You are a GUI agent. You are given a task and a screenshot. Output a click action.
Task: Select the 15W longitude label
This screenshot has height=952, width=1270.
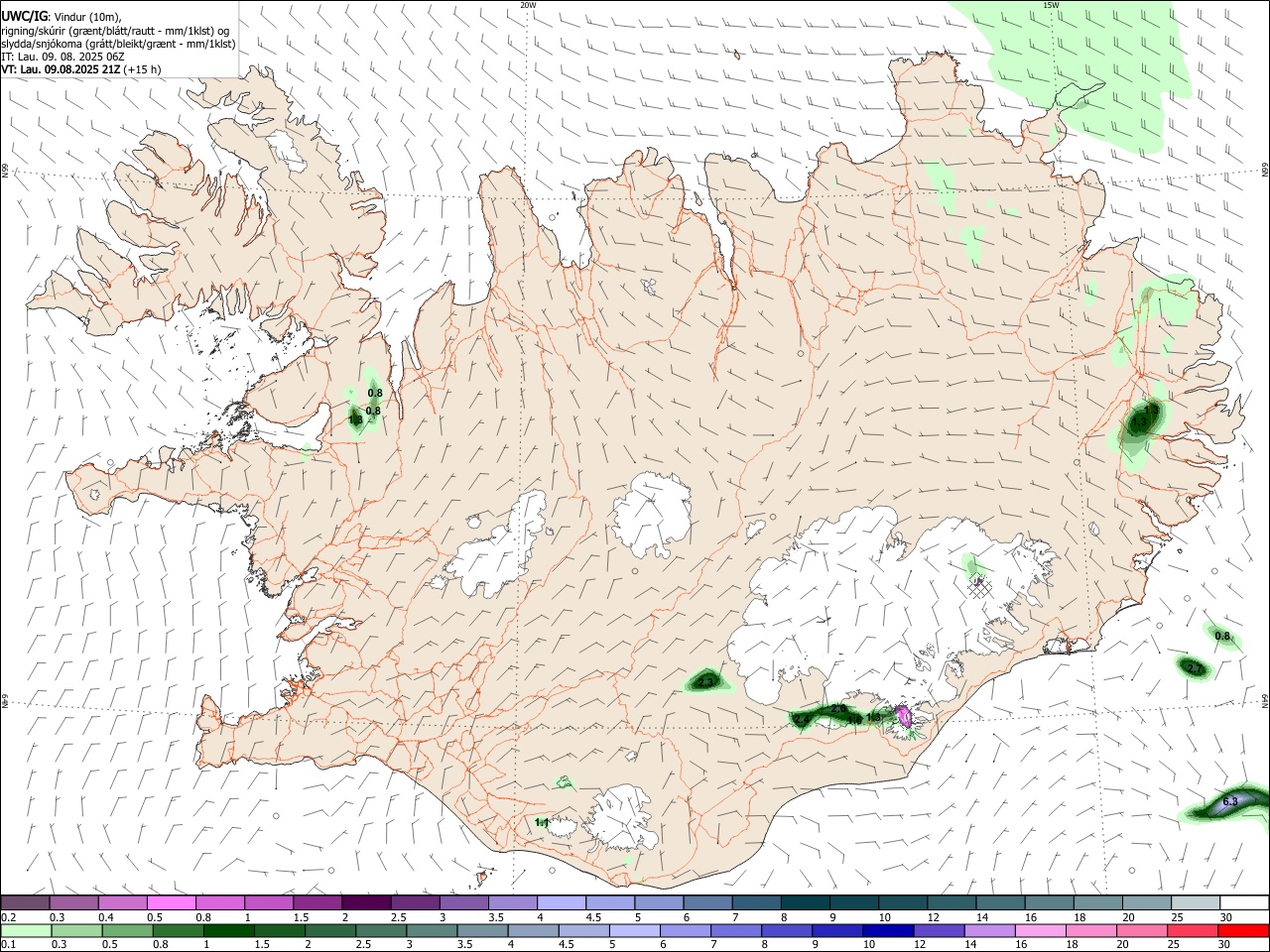point(1050,5)
